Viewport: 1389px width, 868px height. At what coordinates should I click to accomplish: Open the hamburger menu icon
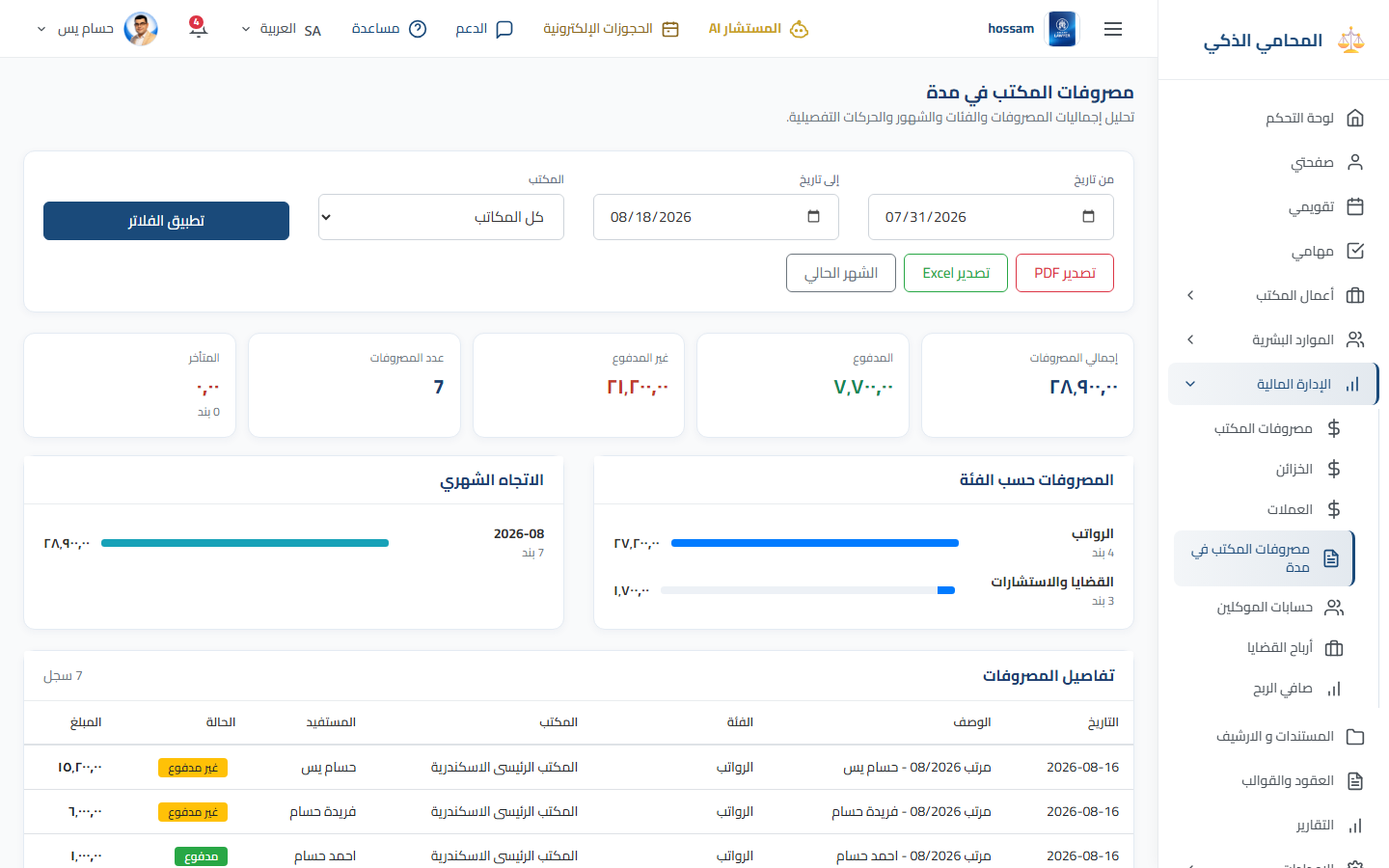click(x=1113, y=29)
